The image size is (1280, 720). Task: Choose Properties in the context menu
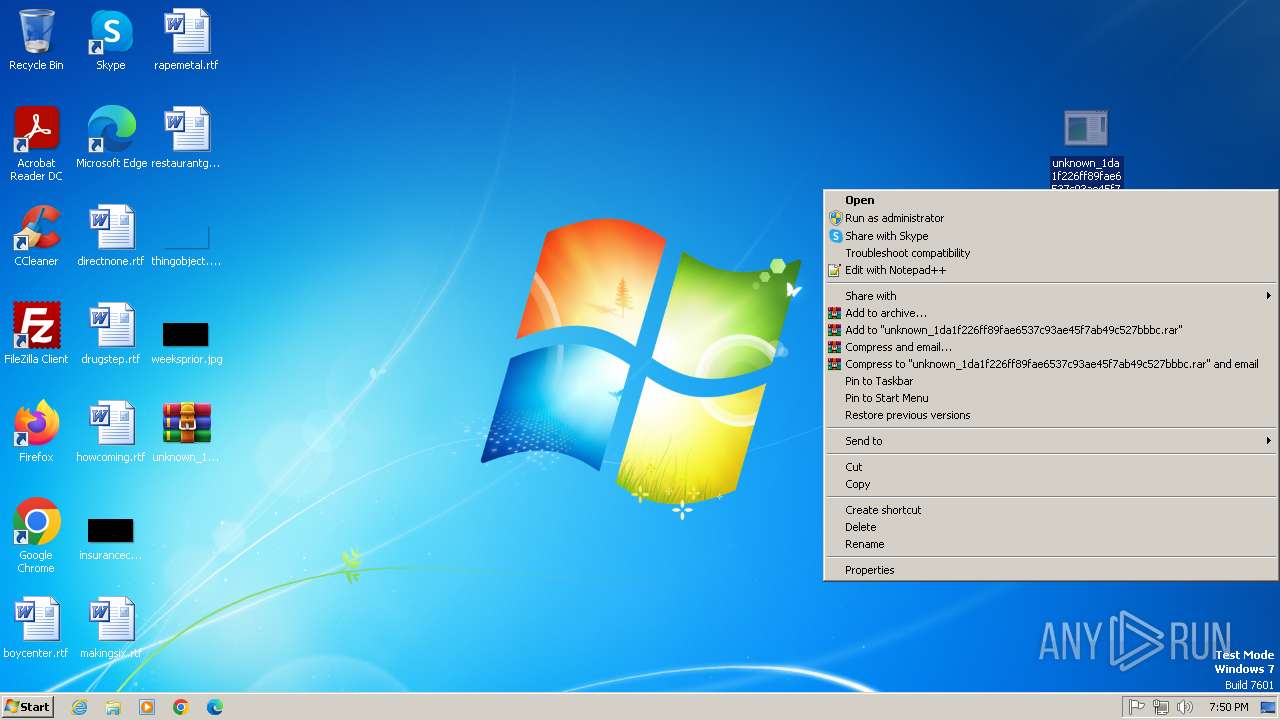(1050, 570)
